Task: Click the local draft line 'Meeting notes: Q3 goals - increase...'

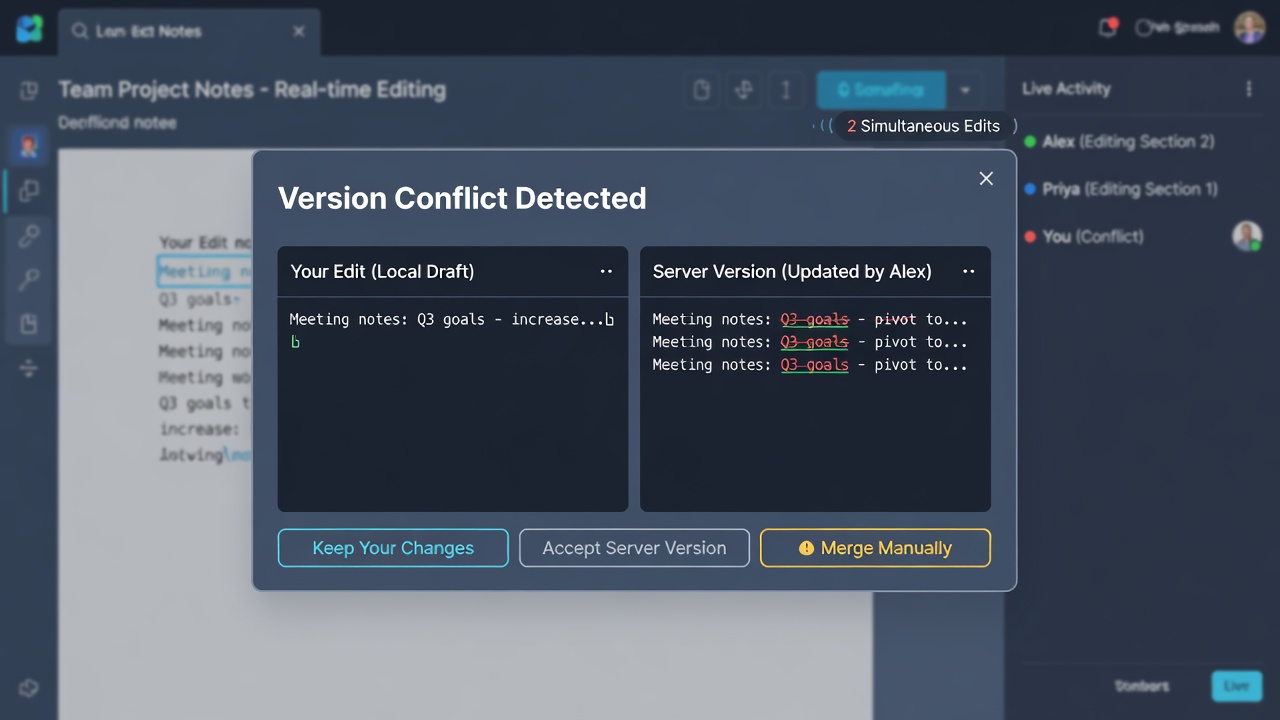Action: [451, 320]
